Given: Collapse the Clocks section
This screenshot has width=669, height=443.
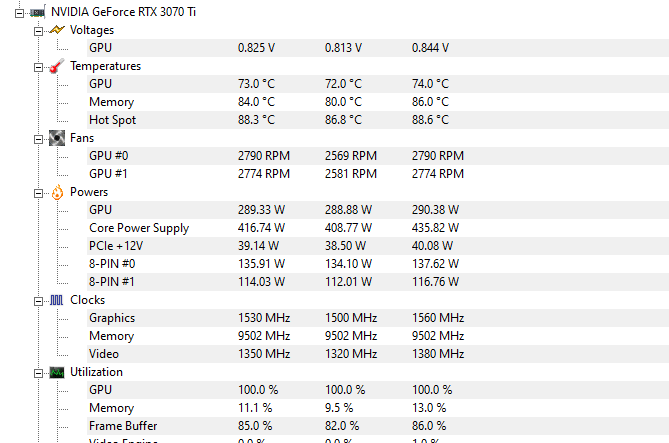Looking at the screenshot, I should (x=38, y=302).
